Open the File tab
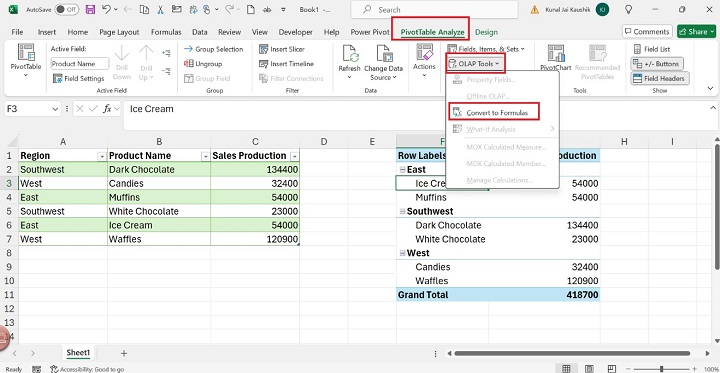Image resolution: width=720 pixels, height=373 pixels. pyautogui.click(x=17, y=32)
